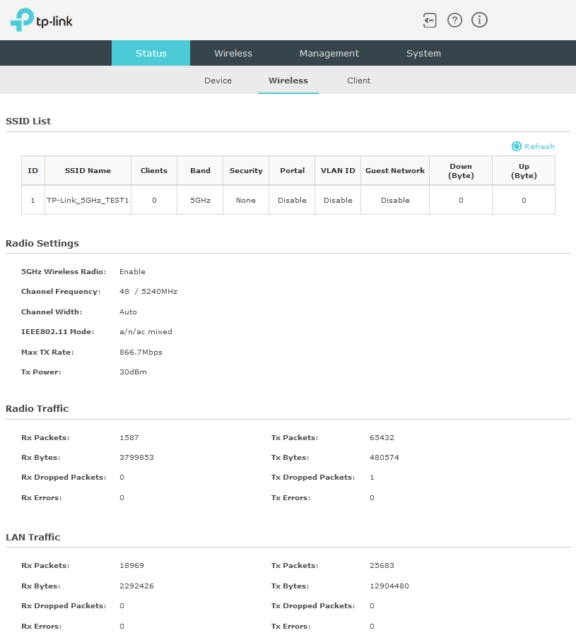Viewport: 576px width, 640px height.
Task: Click the TP-Link logo
Action: tap(41, 20)
